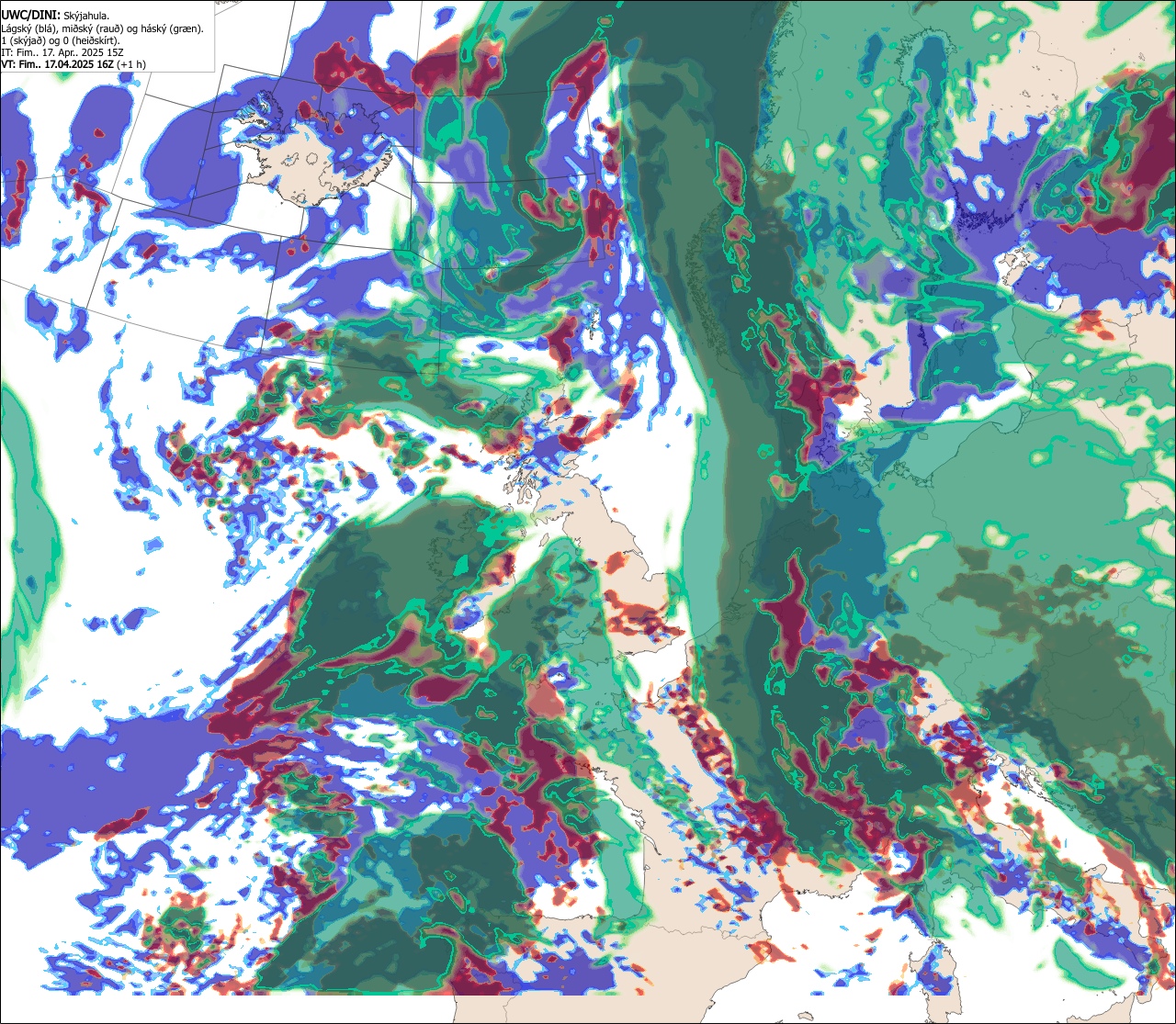This screenshot has height=1024, width=1176.
Task: Click the 'IT: Fim.. 17. Apr.. 2025 15Z' line
Action: click(62, 52)
